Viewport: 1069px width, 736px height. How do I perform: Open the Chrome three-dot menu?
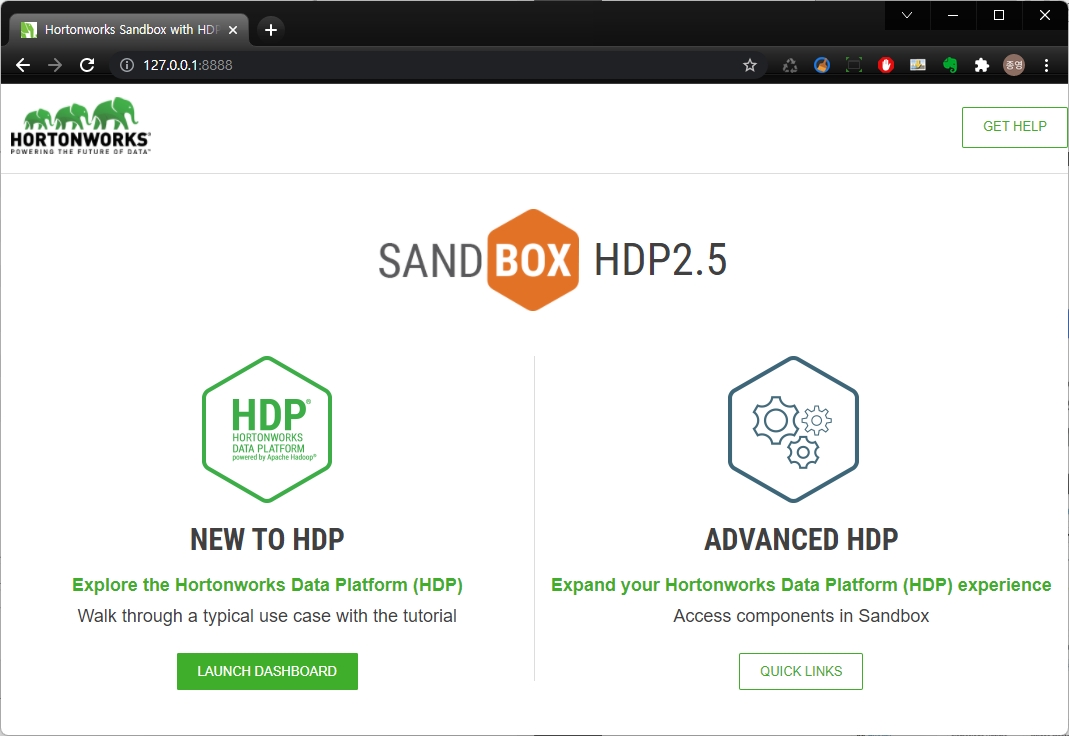(x=1047, y=65)
